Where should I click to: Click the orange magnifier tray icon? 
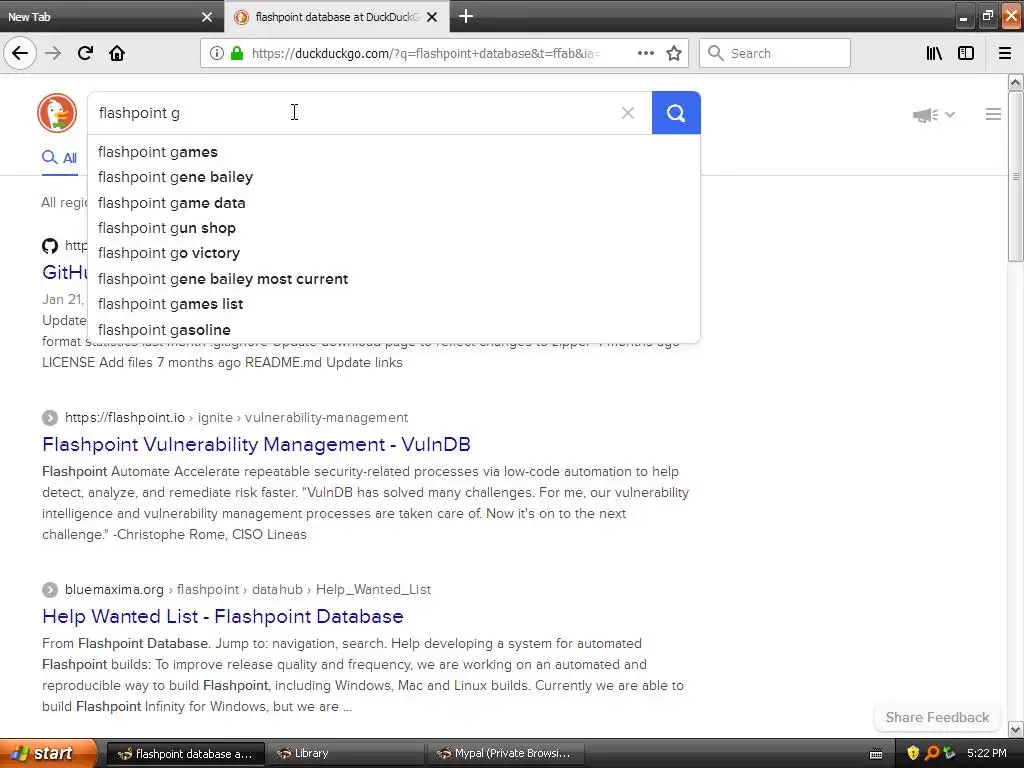(x=931, y=753)
